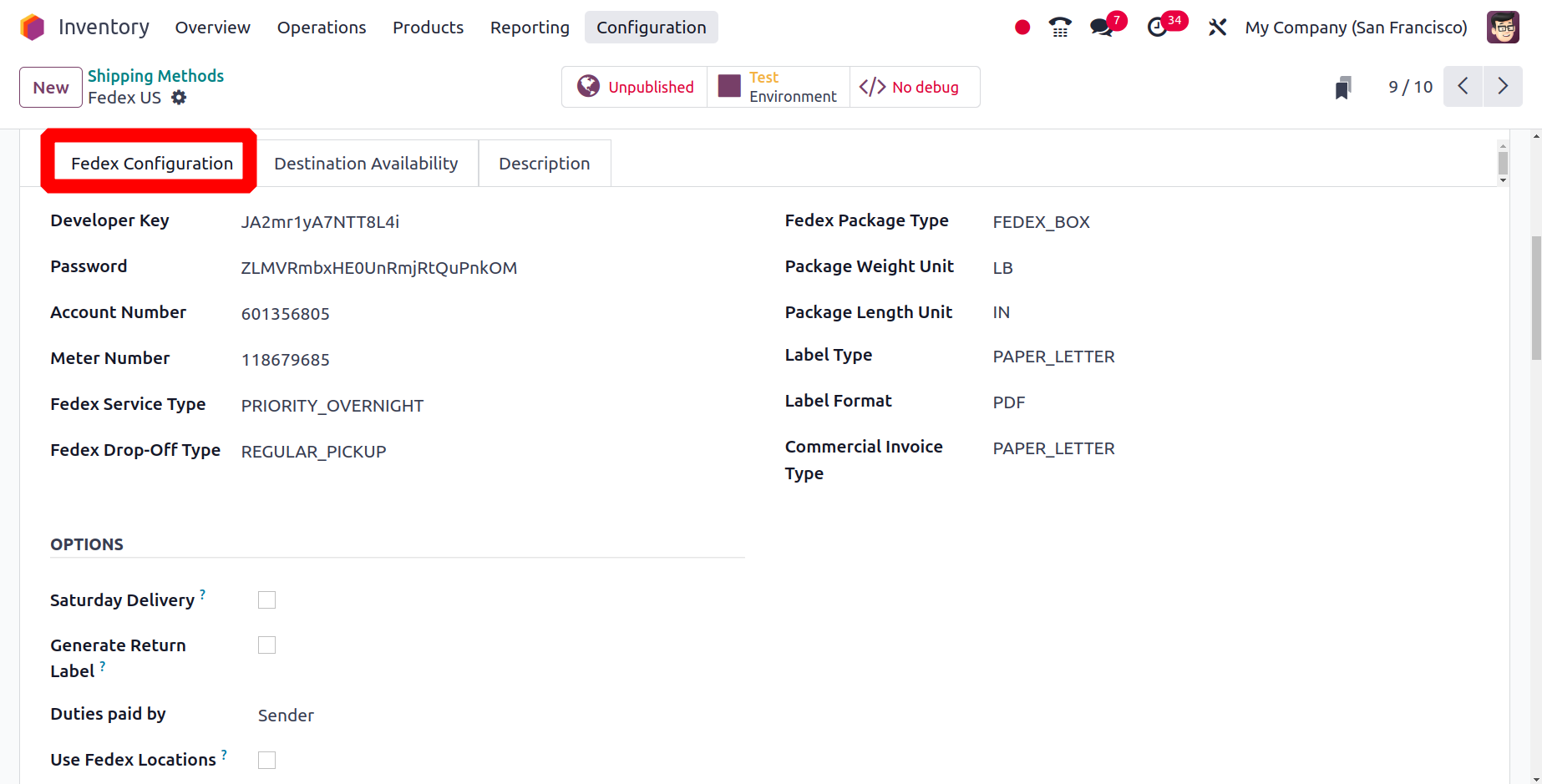Open the Products menu
The width and height of the screenshot is (1542, 784).
(x=428, y=28)
